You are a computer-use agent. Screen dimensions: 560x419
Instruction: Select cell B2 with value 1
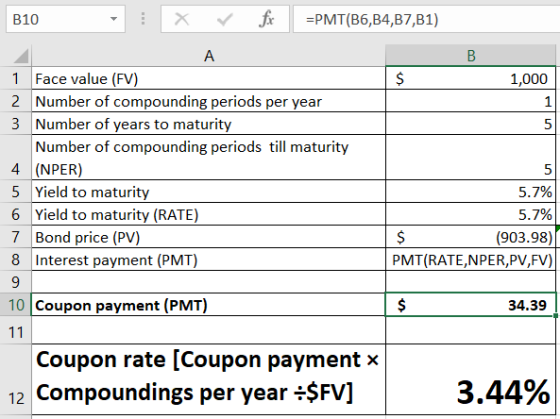[x=471, y=101]
